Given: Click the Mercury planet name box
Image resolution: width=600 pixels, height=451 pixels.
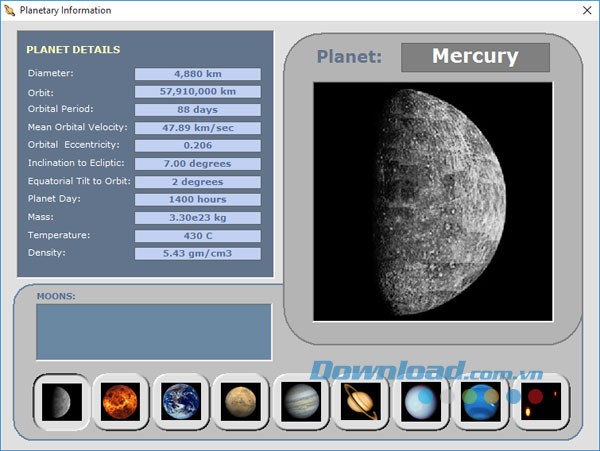Looking at the screenshot, I should (x=475, y=57).
